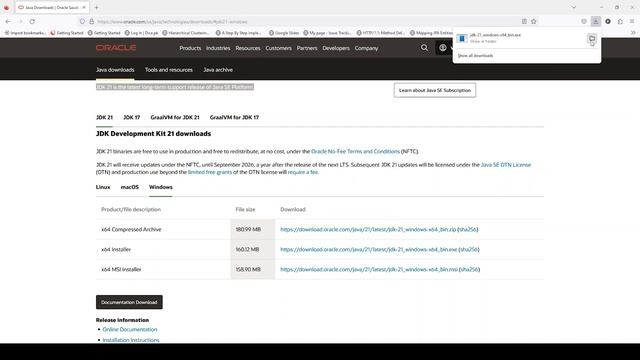
Task: Show the downloaded jdk-21 file in folder
Action: [x=592, y=39]
